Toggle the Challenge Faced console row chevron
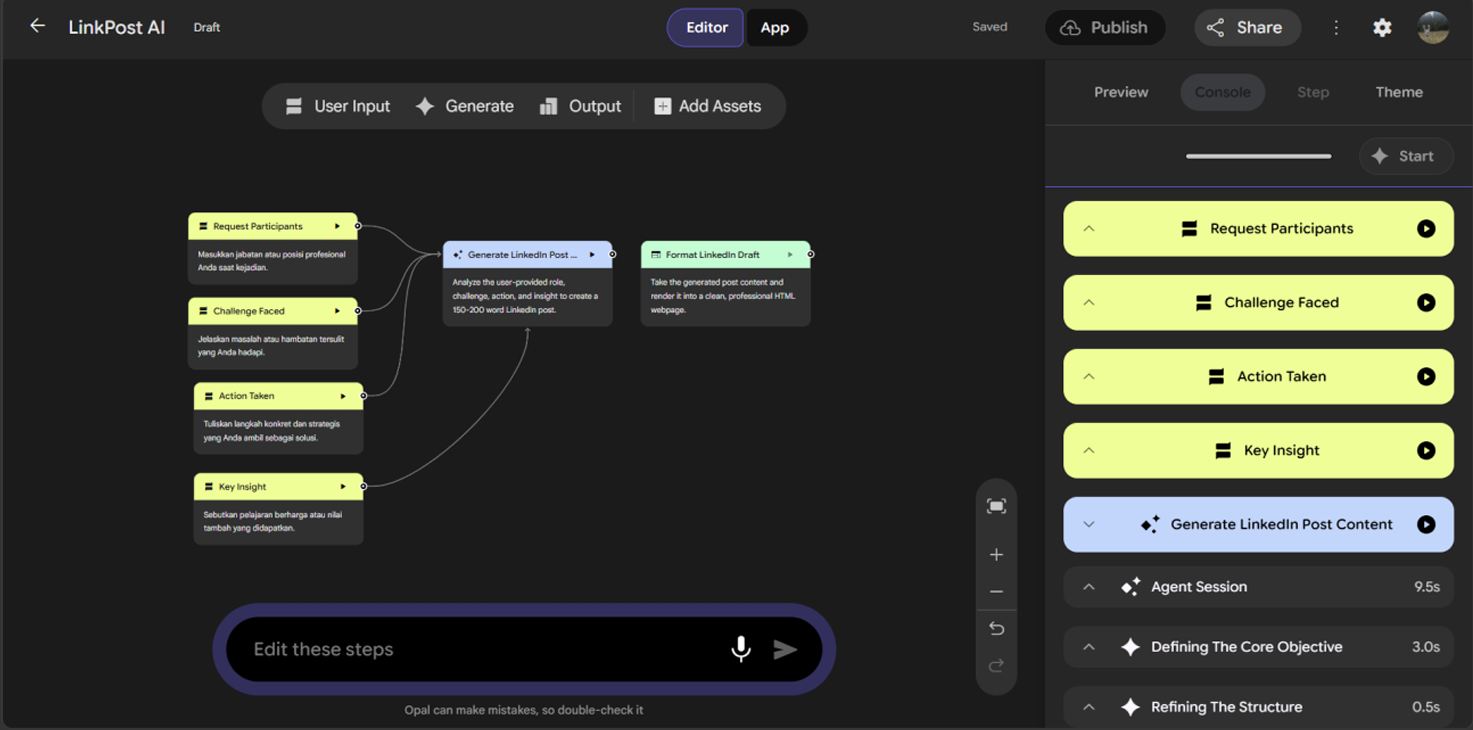This screenshot has width=1473, height=730. coord(1089,303)
